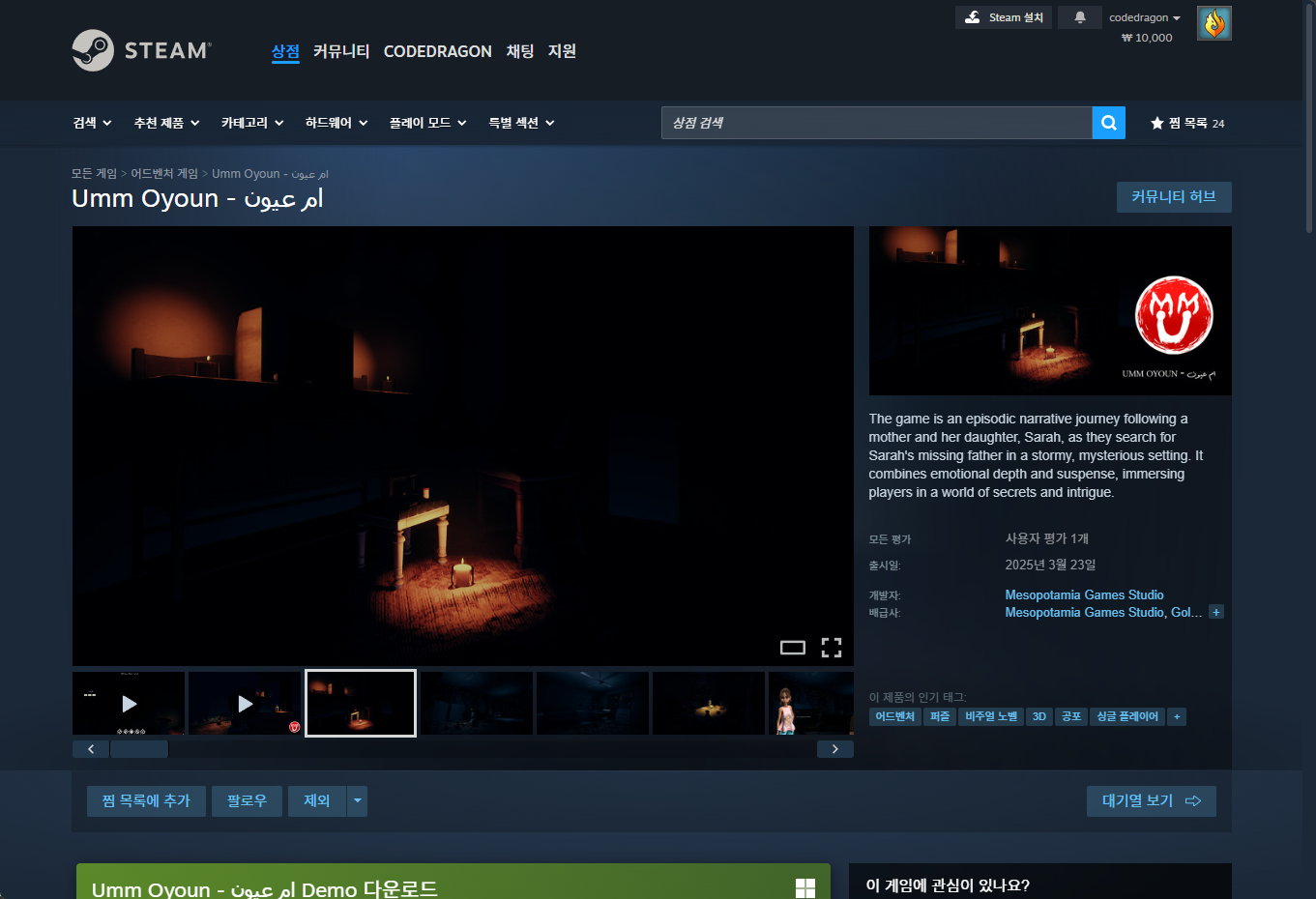This screenshot has height=899, width=1316.
Task: Open the publisher Mesopotamia Games Studio, Gol… link
Action: (x=1103, y=612)
